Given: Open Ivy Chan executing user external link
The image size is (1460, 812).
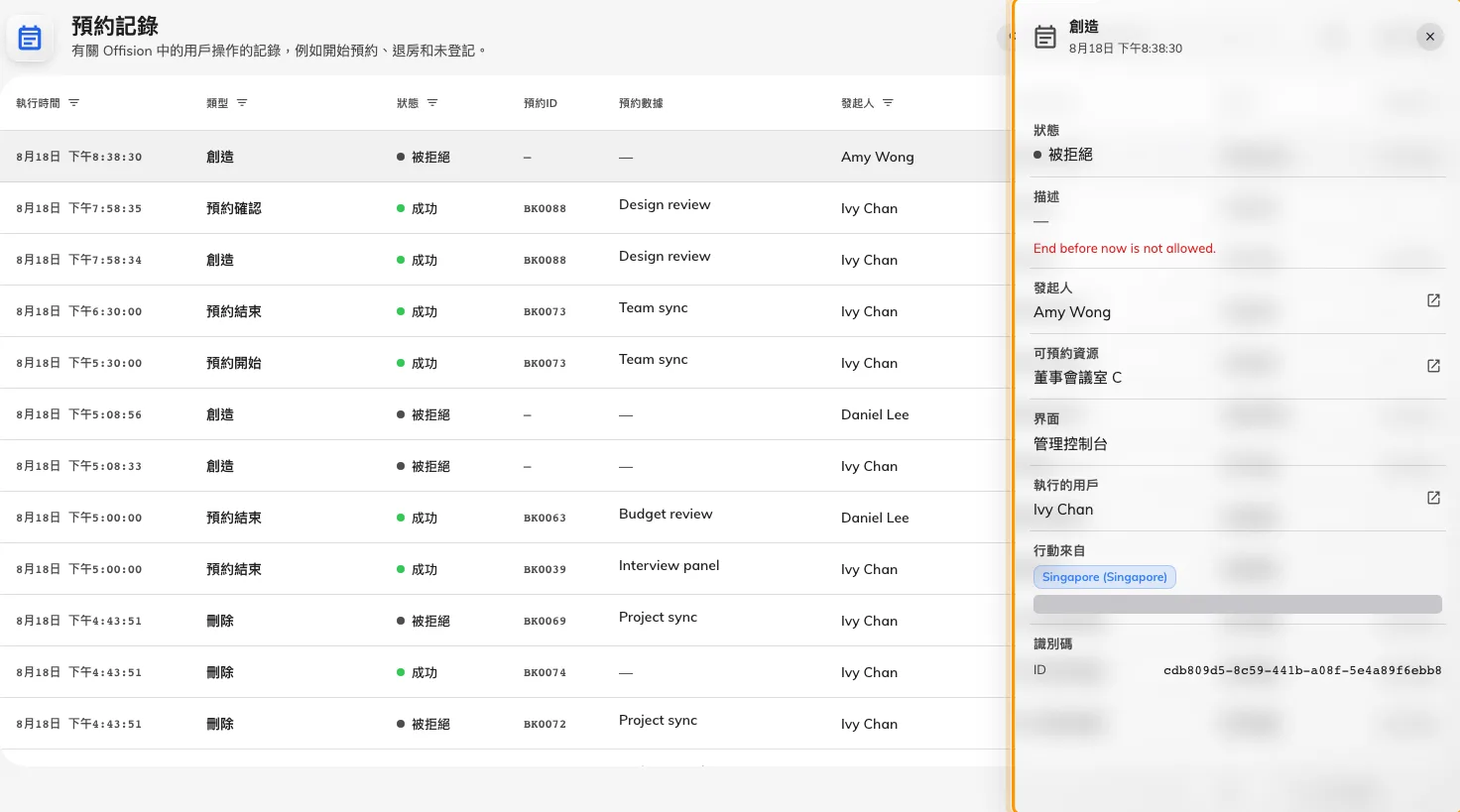Looking at the screenshot, I should pyautogui.click(x=1433, y=498).
